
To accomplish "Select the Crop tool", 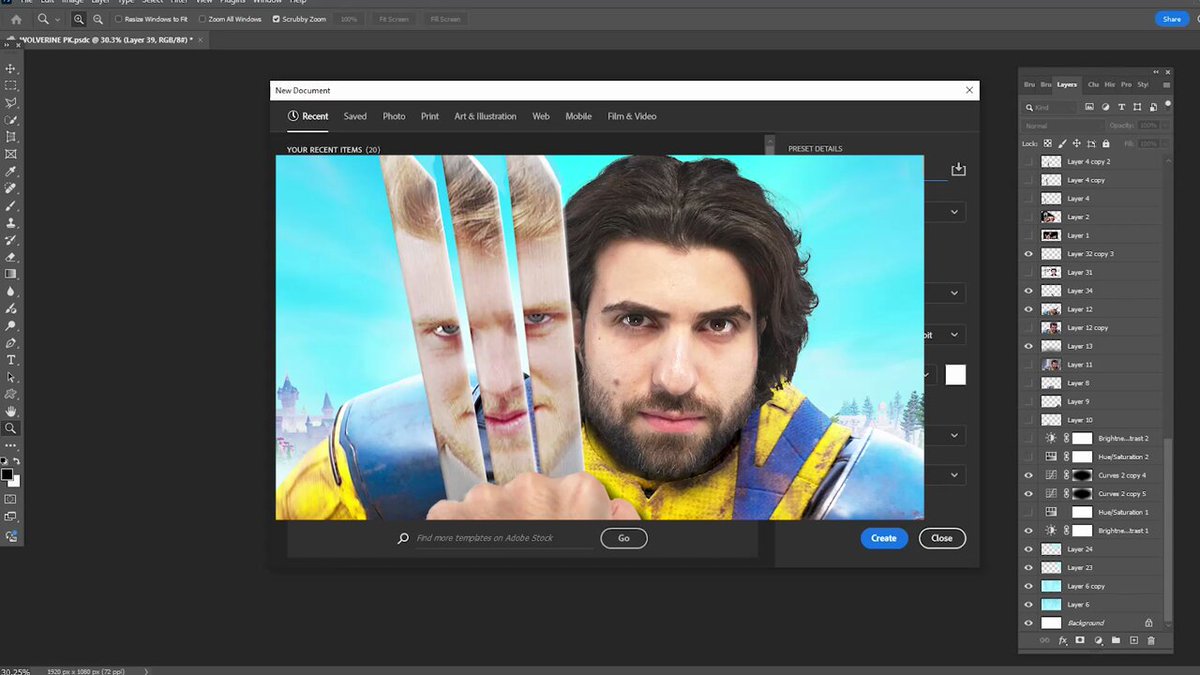I will tap(11, 137).
